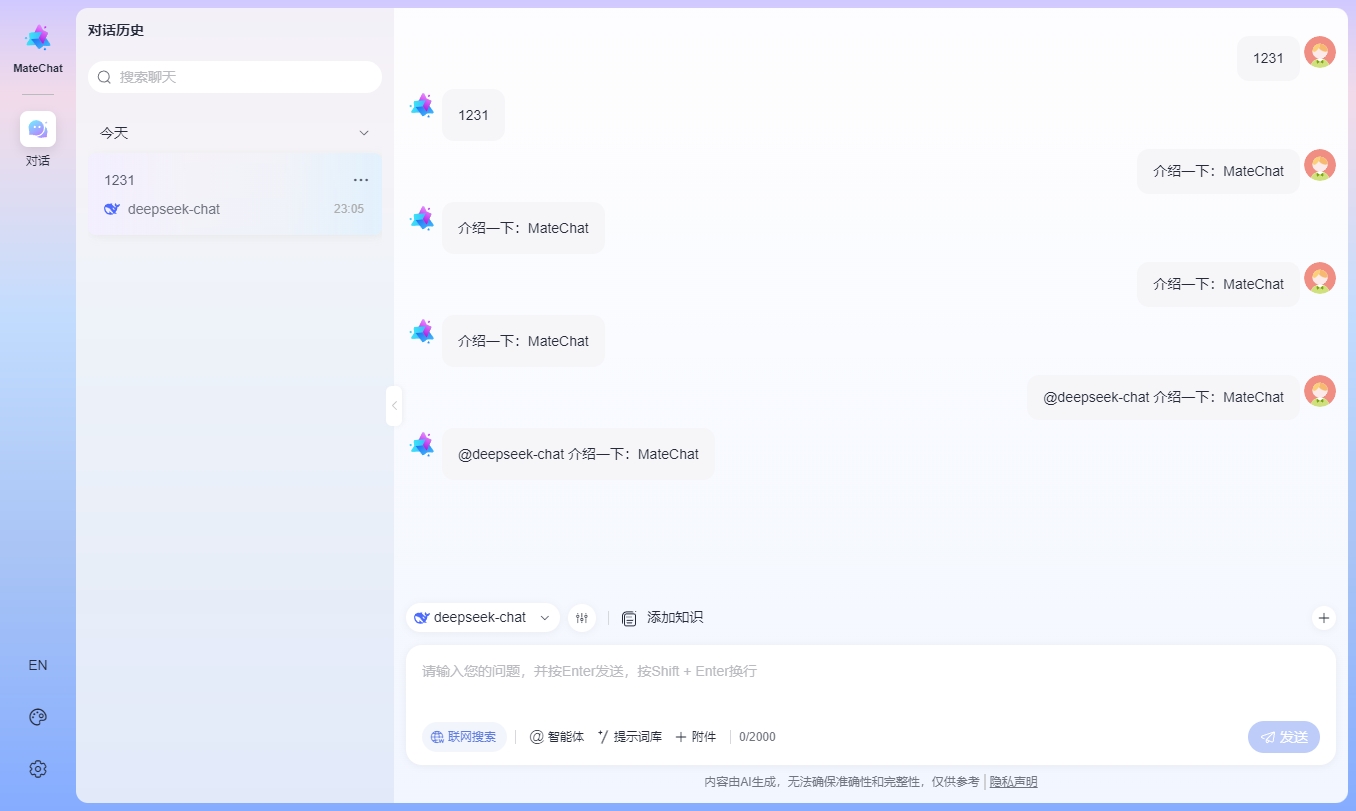
Task: Open the model parameter sliders icon
Action: tap(582, 618)
